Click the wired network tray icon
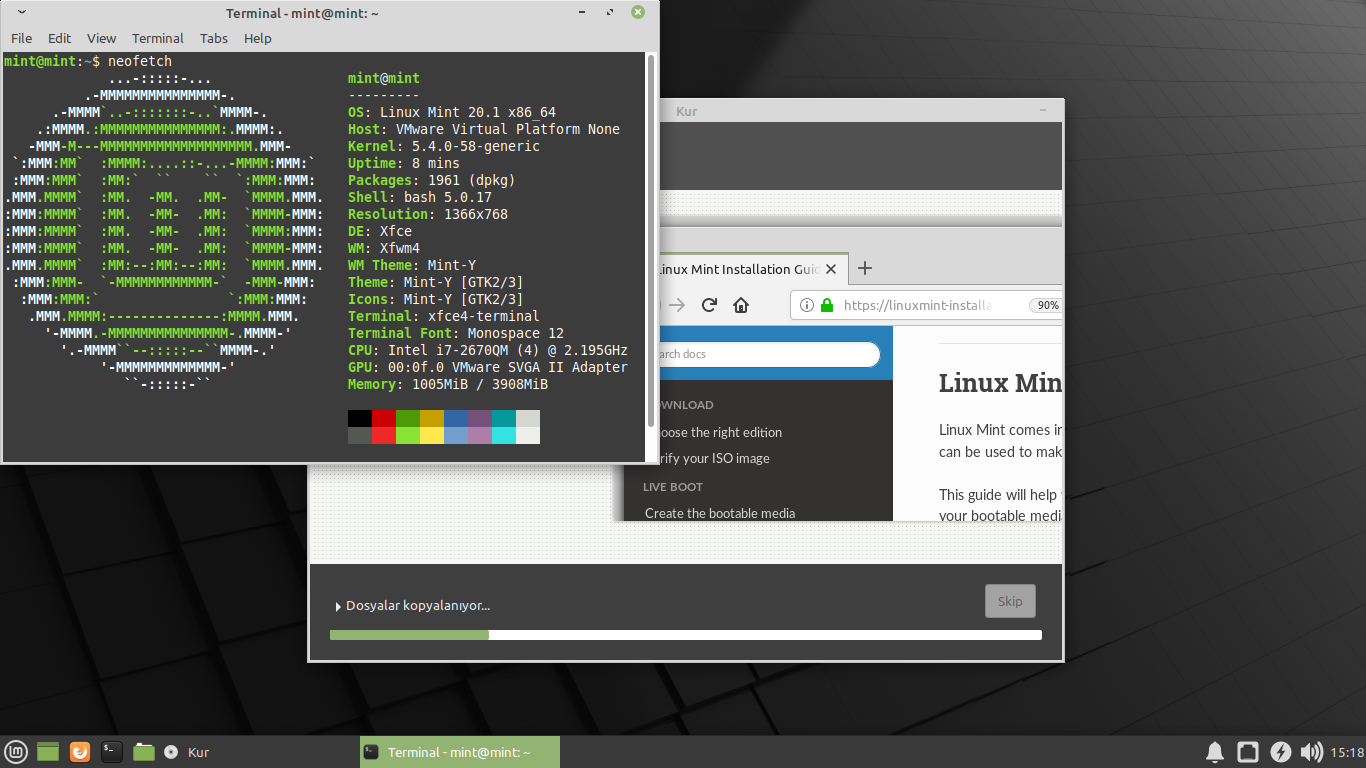This screenshot has width=1366, height=768. pyautogui.click(x=1248, y=752)
